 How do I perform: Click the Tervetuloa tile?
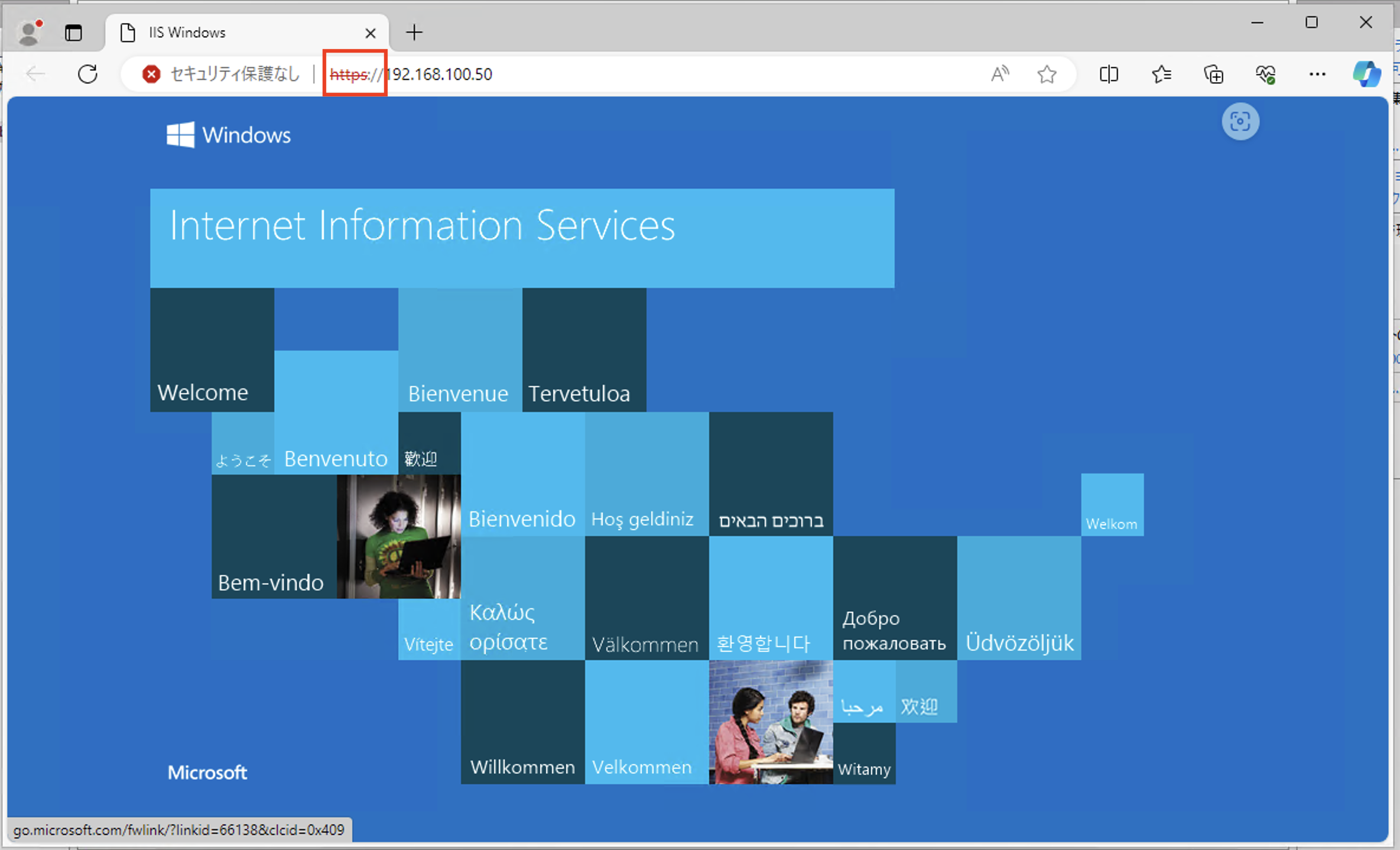click(584, 350)
